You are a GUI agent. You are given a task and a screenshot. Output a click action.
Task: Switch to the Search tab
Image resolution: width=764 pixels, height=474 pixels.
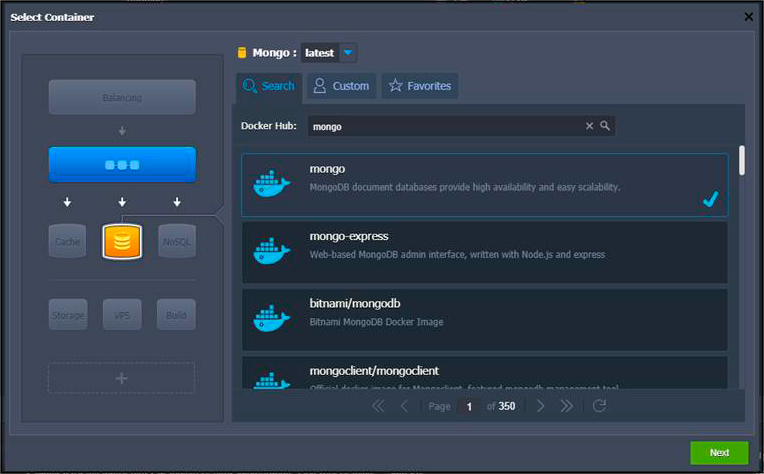point(269,86)
